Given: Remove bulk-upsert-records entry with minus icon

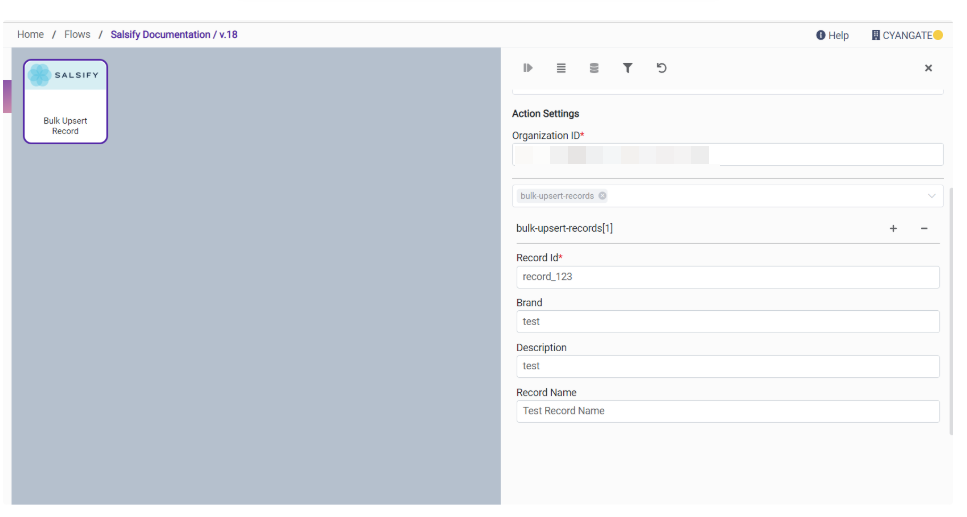Looking at the screenshot, I should coord(924,229).
